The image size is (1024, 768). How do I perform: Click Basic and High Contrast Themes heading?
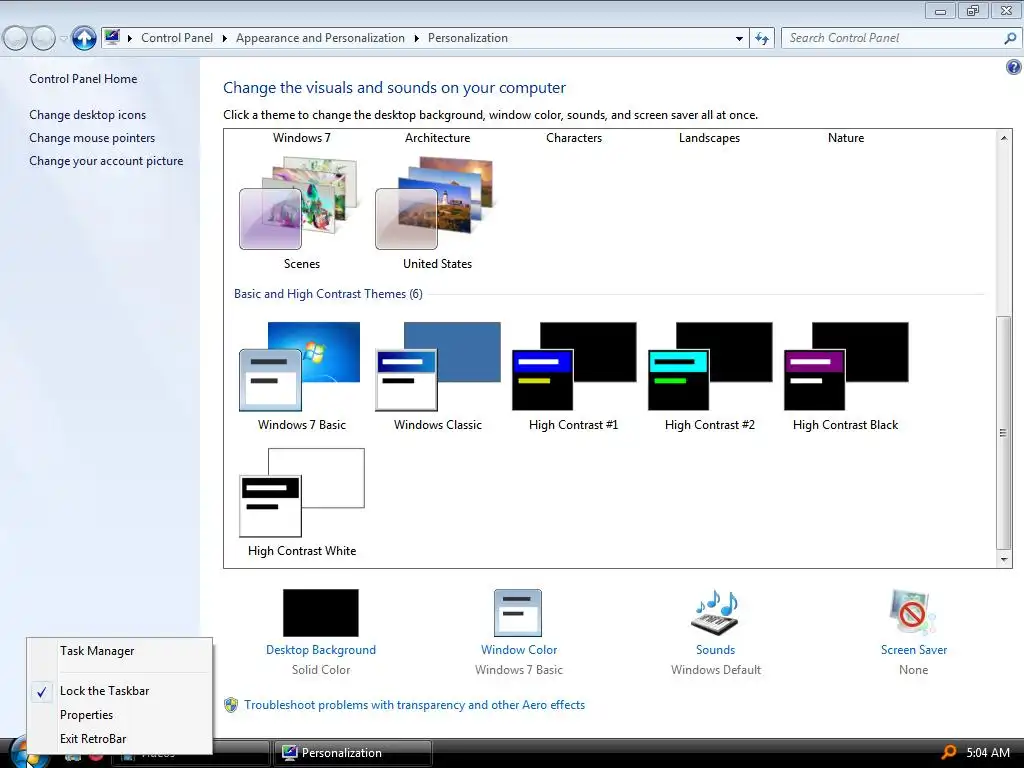coord(328,294)
